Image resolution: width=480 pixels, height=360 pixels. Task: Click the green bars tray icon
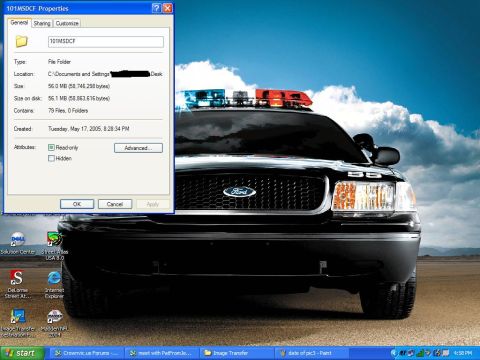[421, 353]
